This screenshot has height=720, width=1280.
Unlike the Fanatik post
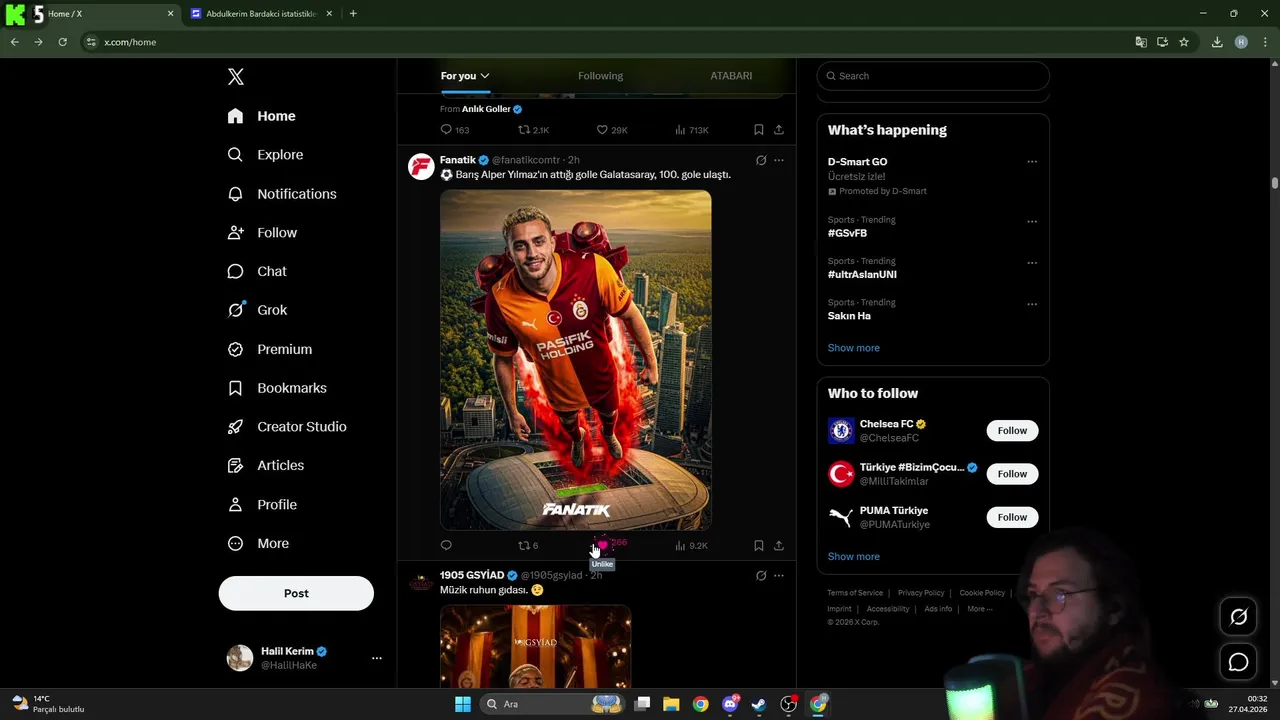point(602,546)
